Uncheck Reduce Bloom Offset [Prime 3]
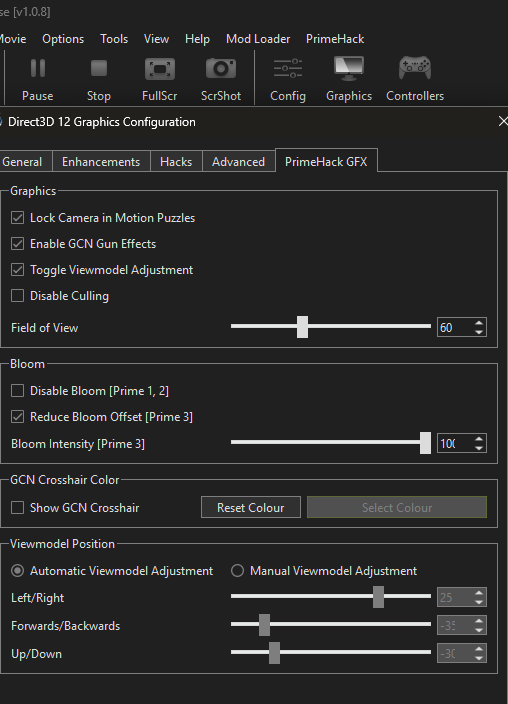Image resolution: width=508 pixels, height=704 pixels. coord(18,417)
